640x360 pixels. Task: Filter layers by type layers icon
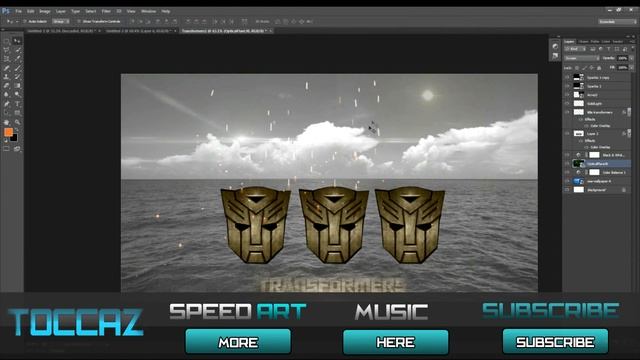[x=609, y=49]
